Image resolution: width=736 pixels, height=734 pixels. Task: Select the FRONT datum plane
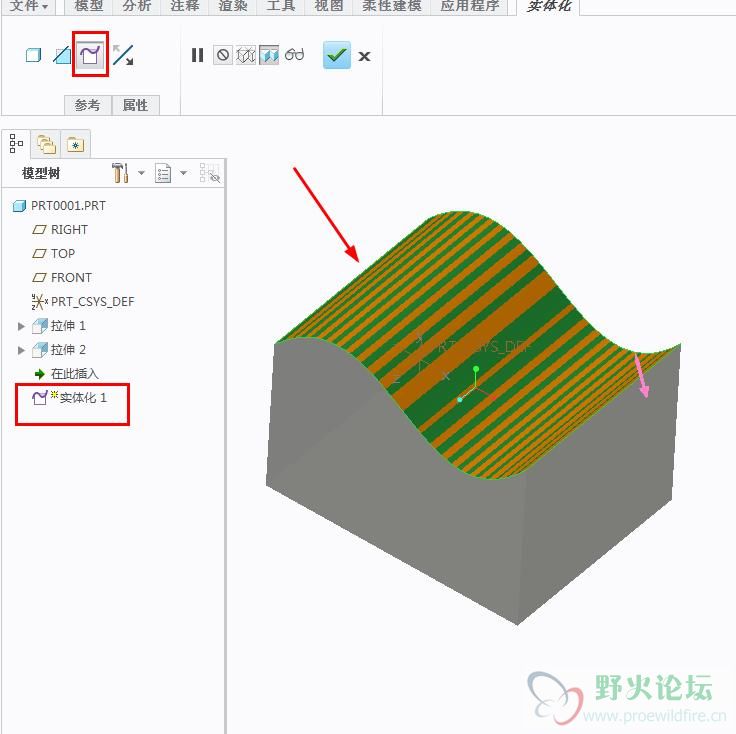[x=62, y=277]
